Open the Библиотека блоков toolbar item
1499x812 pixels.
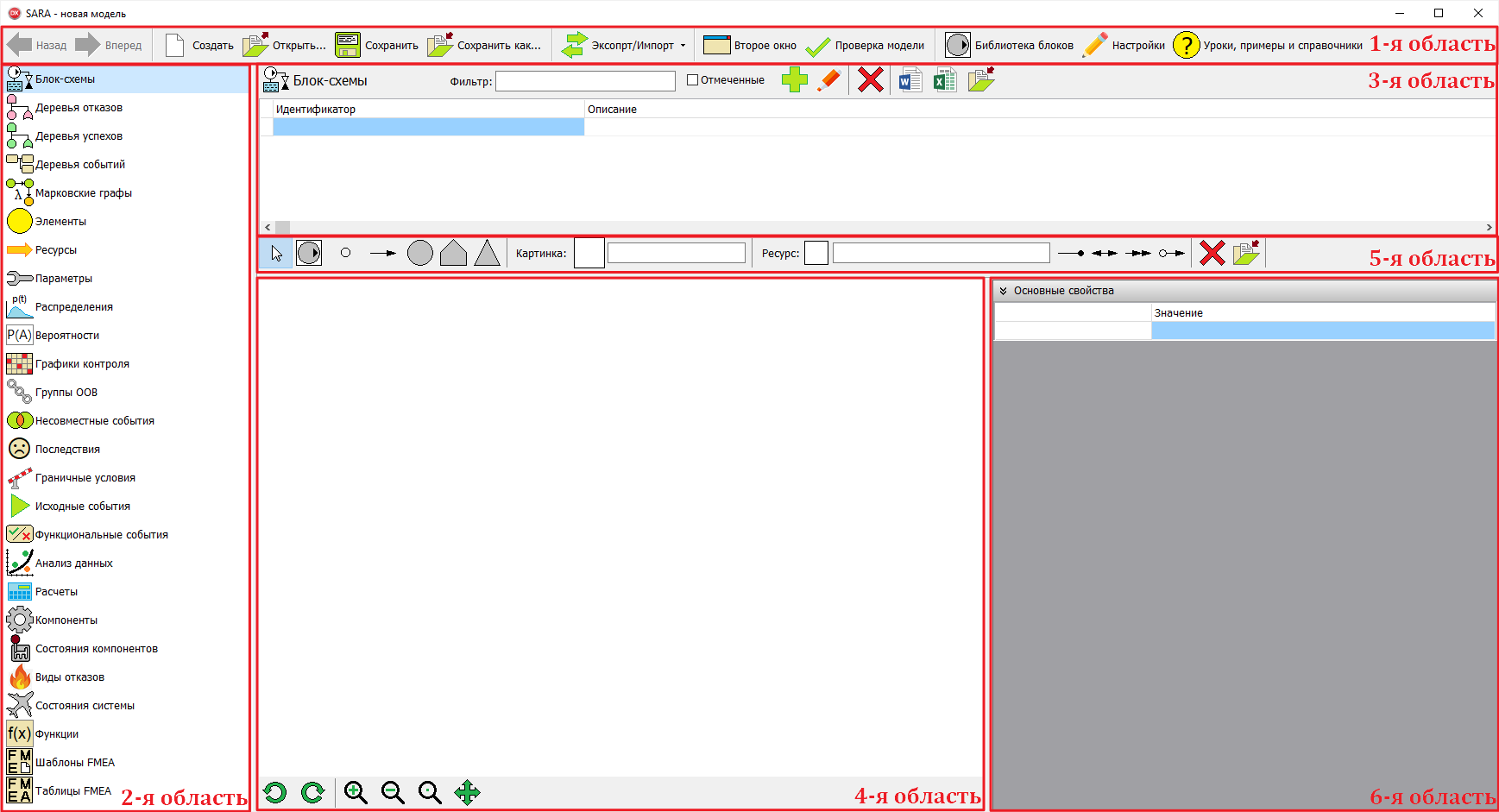pyautogui.click(x=1010, y=46)
